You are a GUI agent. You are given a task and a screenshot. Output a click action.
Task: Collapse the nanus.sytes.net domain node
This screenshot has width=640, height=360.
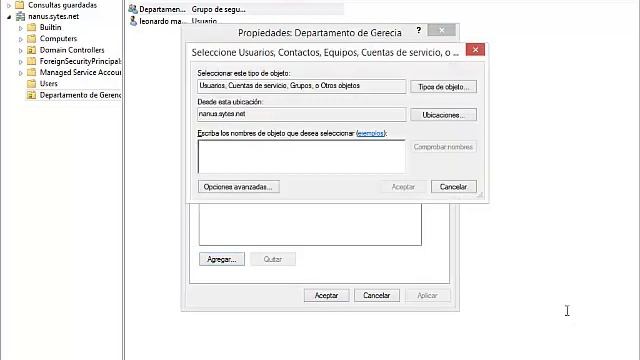[9, 17]
